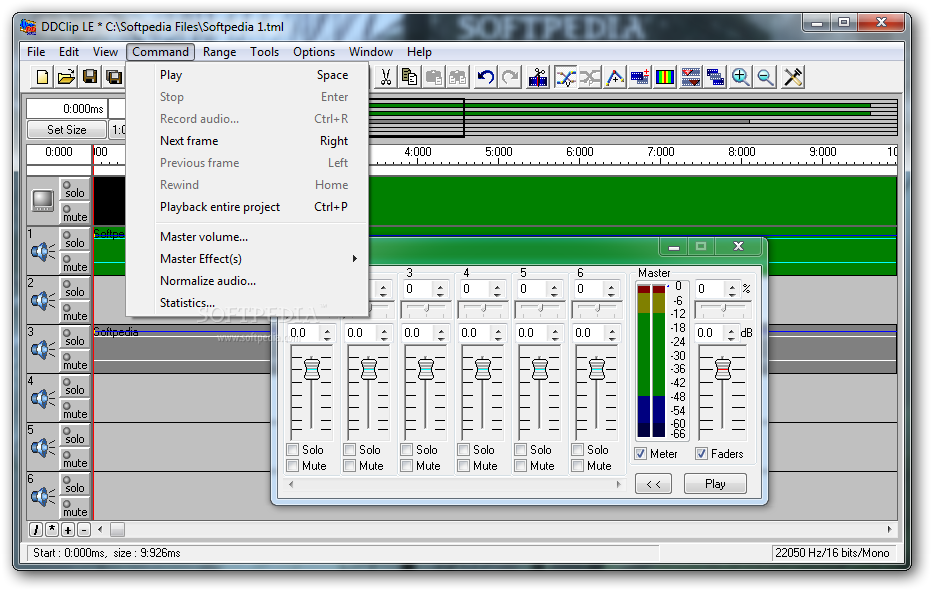The width and height of the screenshot is (932, 591).
Task: Toggle solo on the video track
Action: tap(74, 189)
